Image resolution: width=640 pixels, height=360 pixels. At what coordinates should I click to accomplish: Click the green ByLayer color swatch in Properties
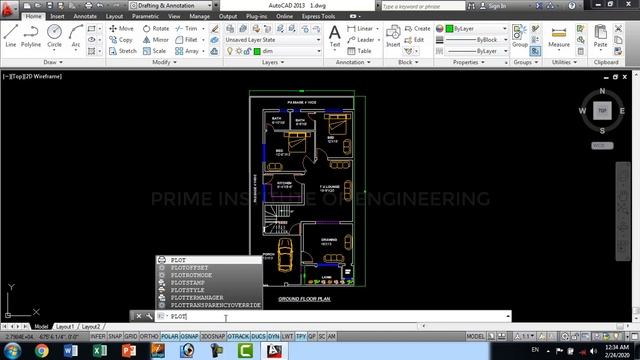pos(449,29)
